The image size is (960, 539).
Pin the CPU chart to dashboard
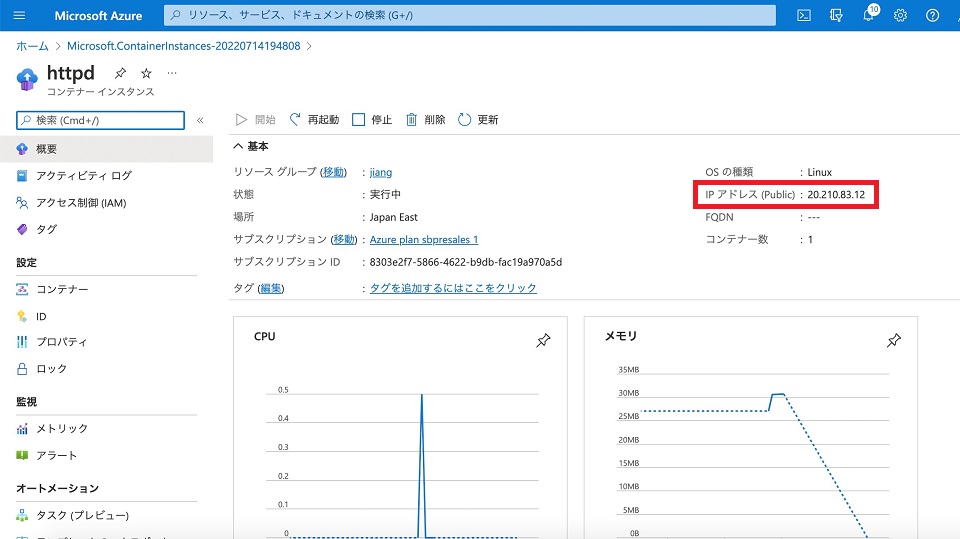point(543,341)
